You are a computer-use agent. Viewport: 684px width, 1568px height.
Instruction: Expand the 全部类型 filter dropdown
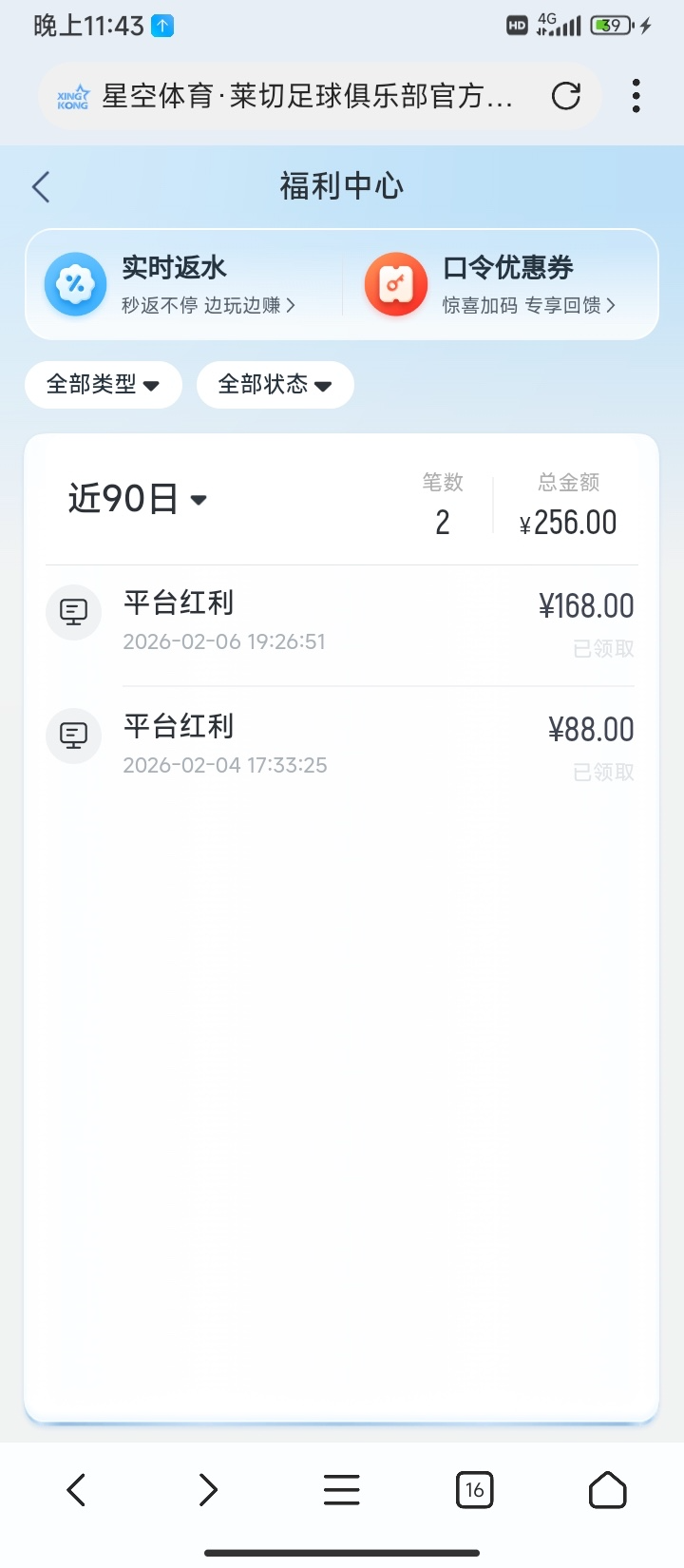pos(103,385)
